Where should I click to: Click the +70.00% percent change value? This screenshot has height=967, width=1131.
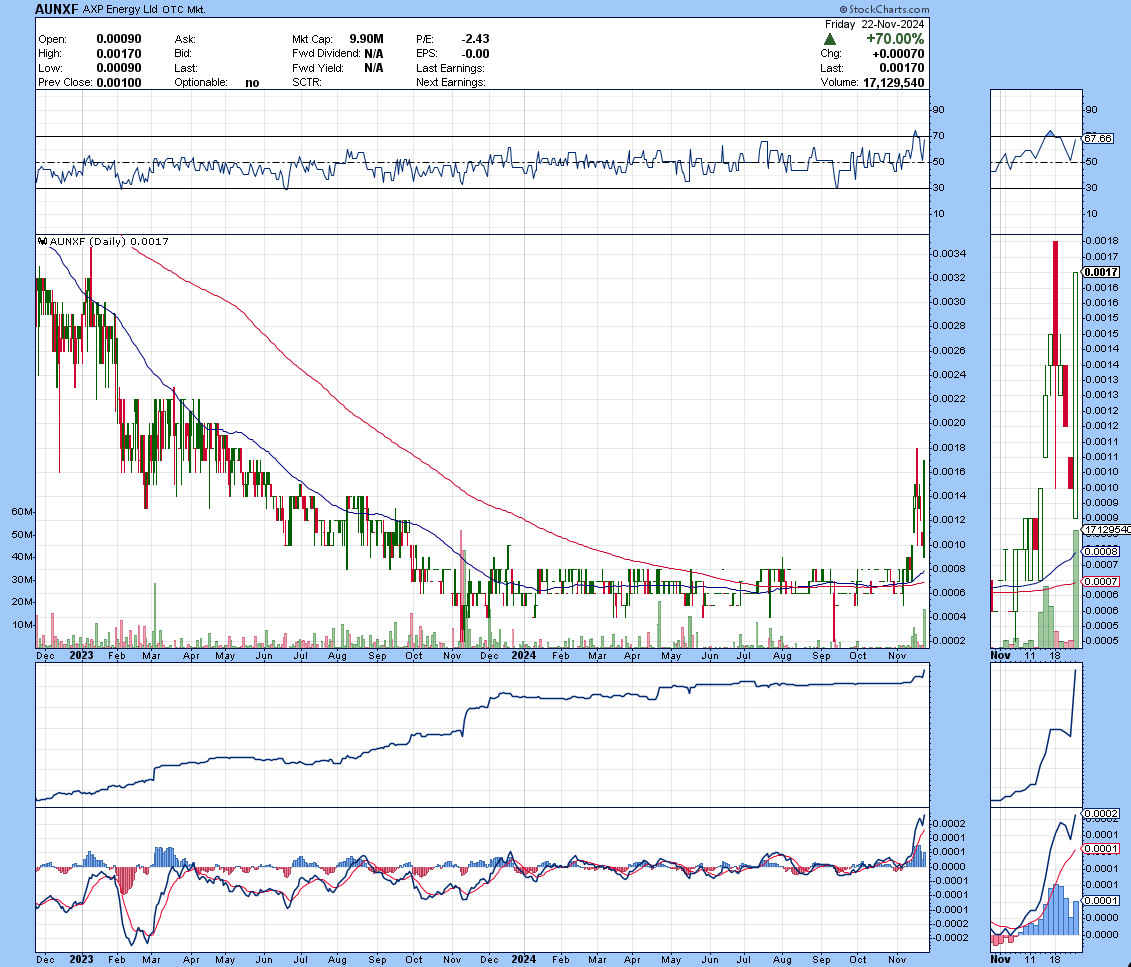click(x=895, y=39)
